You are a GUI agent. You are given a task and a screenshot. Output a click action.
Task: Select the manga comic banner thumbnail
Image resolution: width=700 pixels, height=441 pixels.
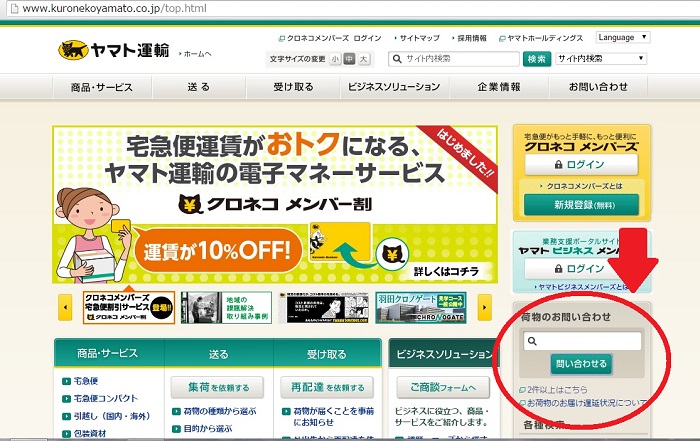pyautogui.click(x=324, y=308)
